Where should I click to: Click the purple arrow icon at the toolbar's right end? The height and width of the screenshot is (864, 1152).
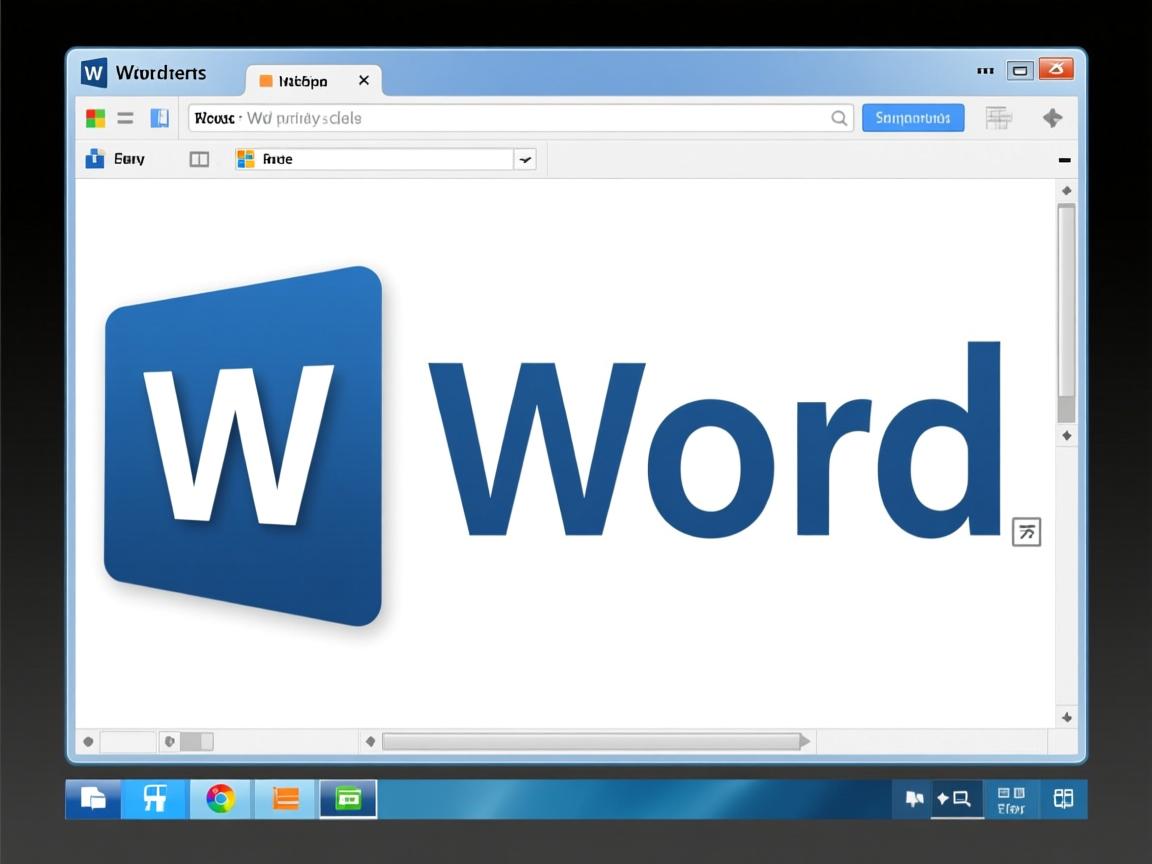(x=1054, y=117)
